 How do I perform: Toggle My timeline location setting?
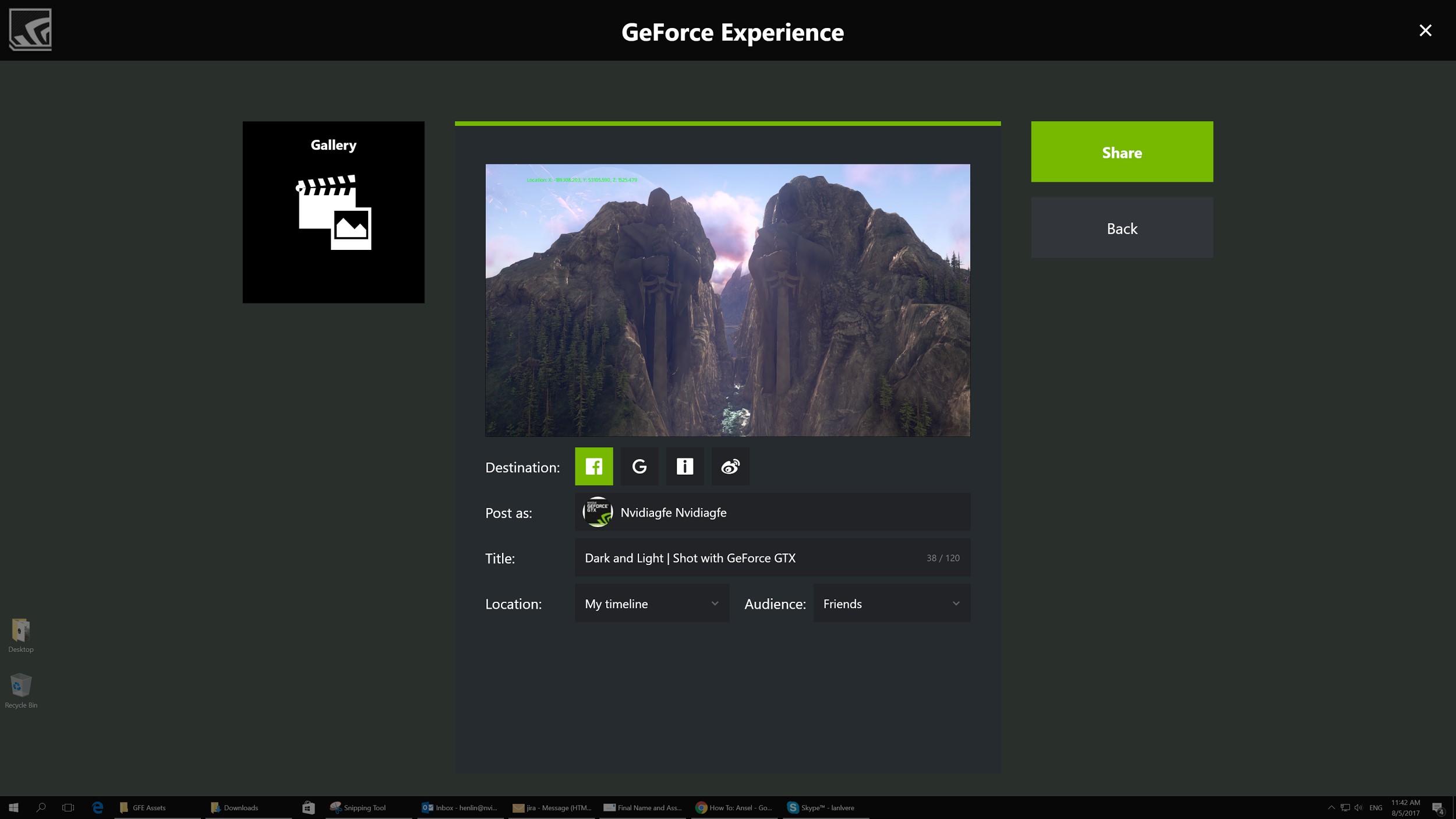pyautogui.click(x=651, y=603)
